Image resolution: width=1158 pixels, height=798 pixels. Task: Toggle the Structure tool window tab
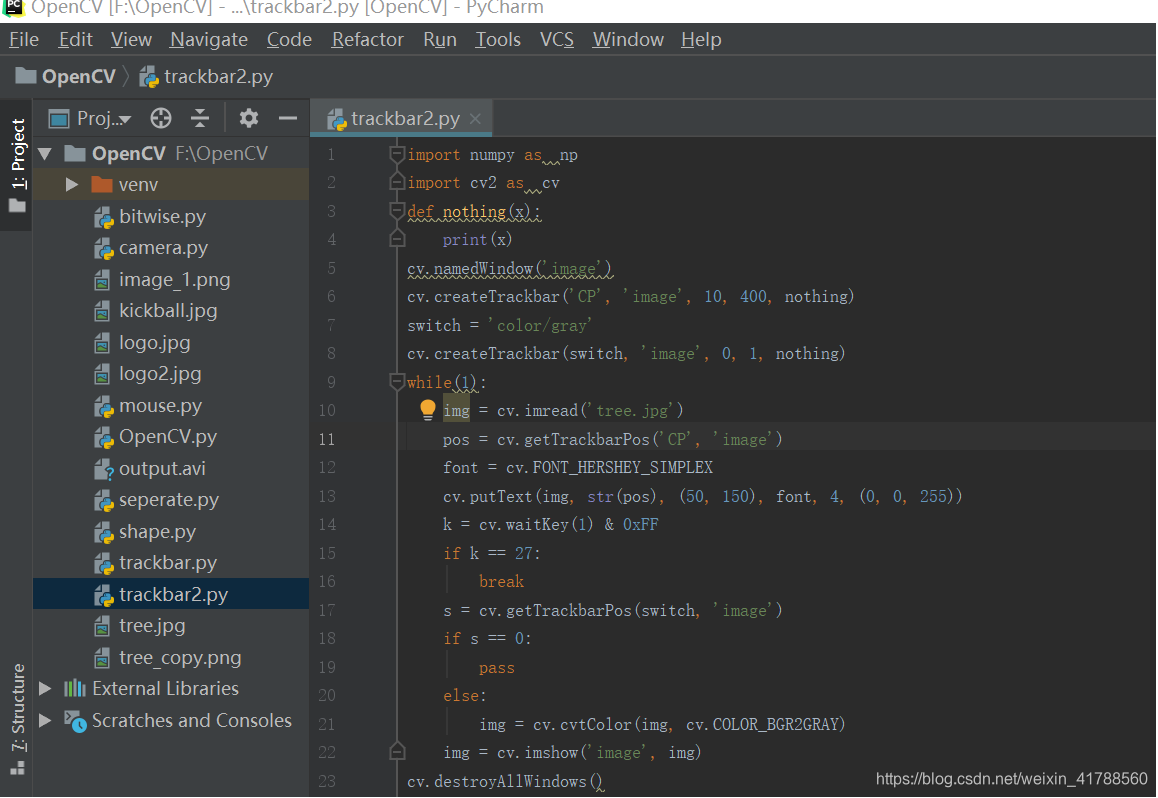coord(17,719)
